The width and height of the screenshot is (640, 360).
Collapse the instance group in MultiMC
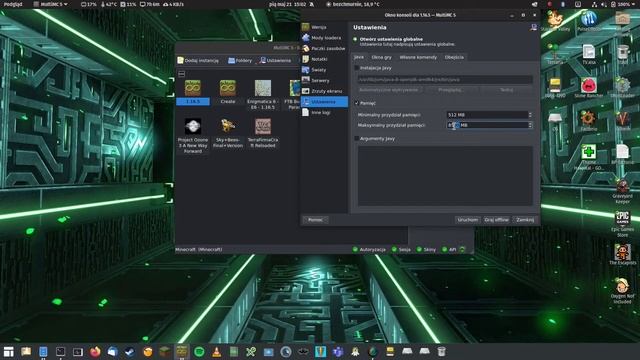(x=182, y=74)
